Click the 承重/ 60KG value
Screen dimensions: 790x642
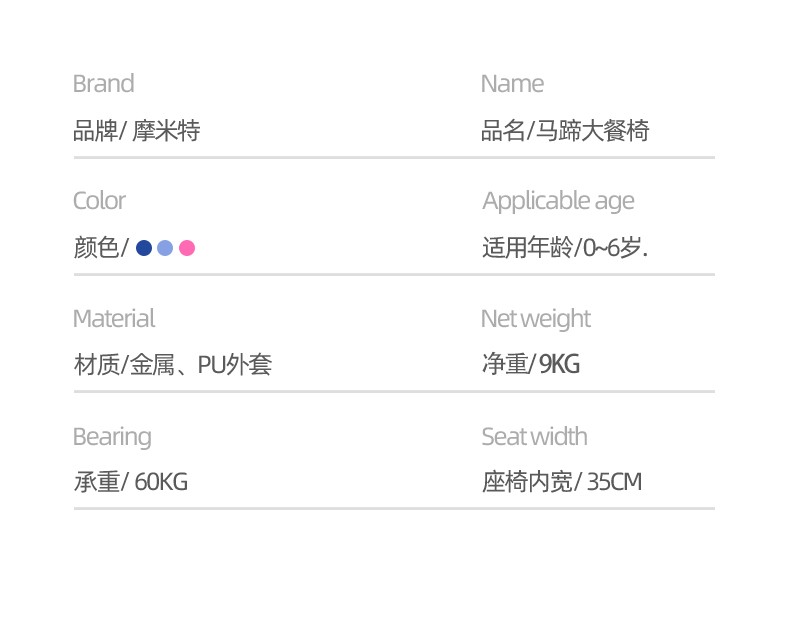point(130,481)
